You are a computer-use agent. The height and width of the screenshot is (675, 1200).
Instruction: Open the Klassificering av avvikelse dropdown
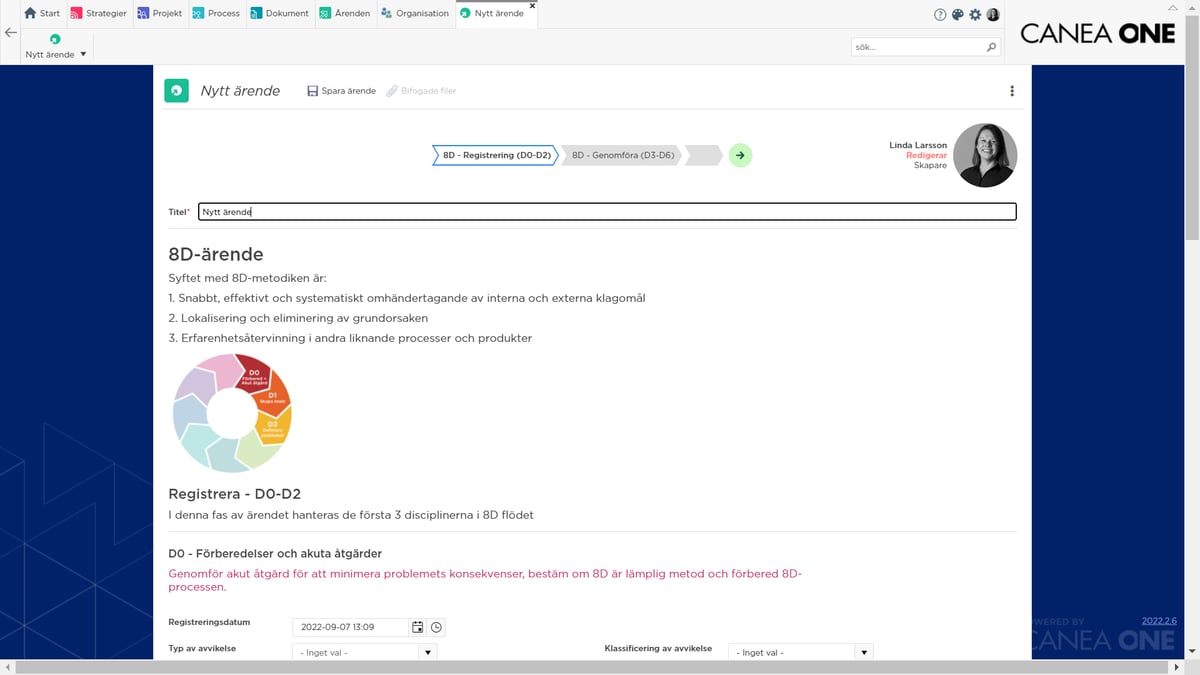pyautogui.click(x=863, y=651)
